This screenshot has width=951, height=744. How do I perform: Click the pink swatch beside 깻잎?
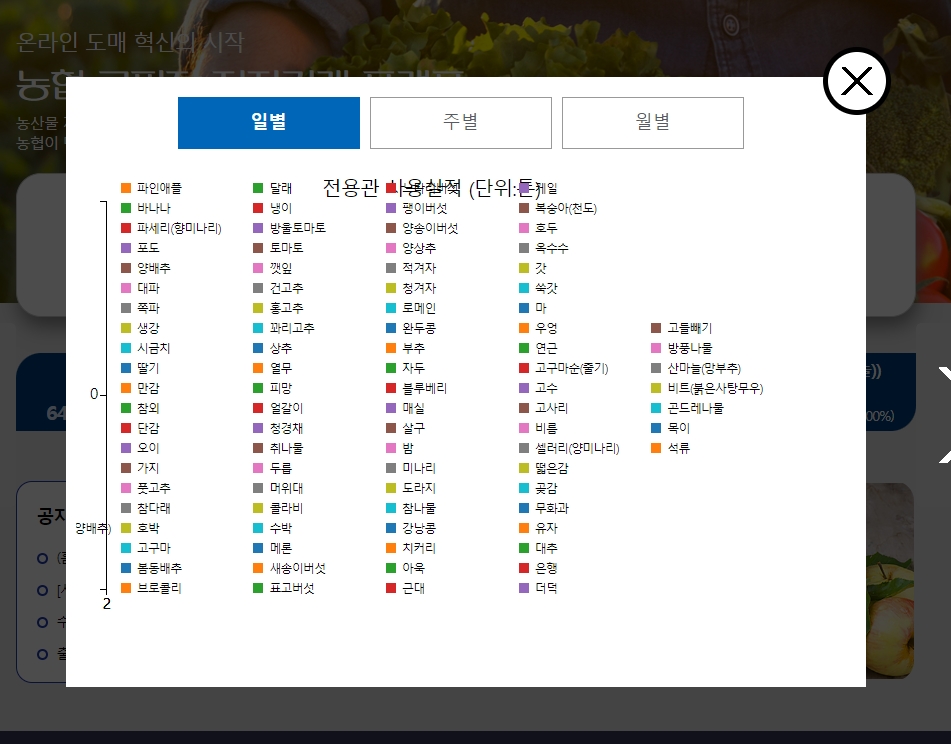tap(258, 268)
